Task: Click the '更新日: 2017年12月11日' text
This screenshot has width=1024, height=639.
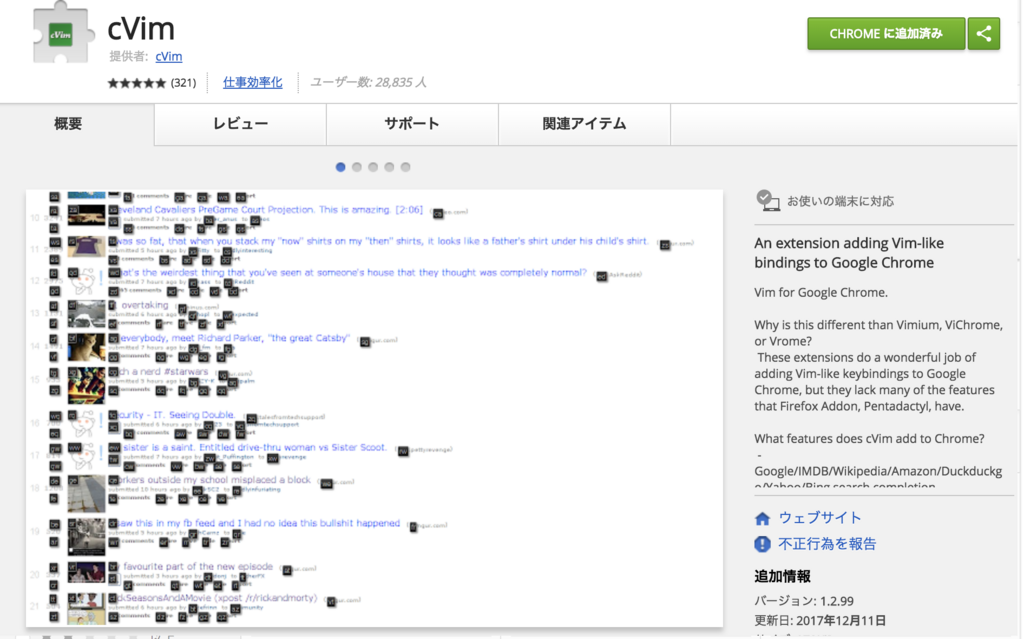Action: 820,620
